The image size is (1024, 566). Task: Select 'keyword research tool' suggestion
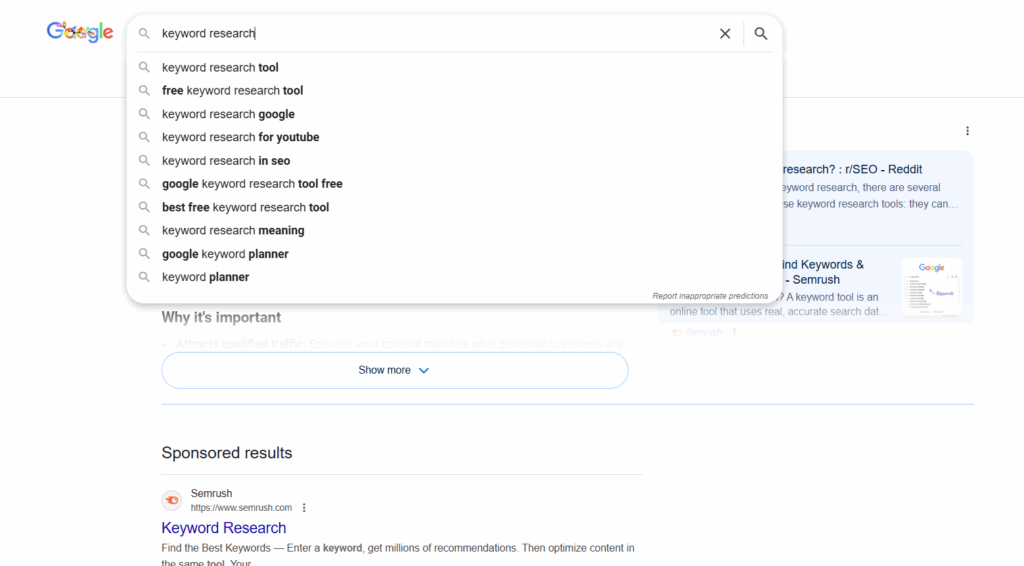coord(220,68)
